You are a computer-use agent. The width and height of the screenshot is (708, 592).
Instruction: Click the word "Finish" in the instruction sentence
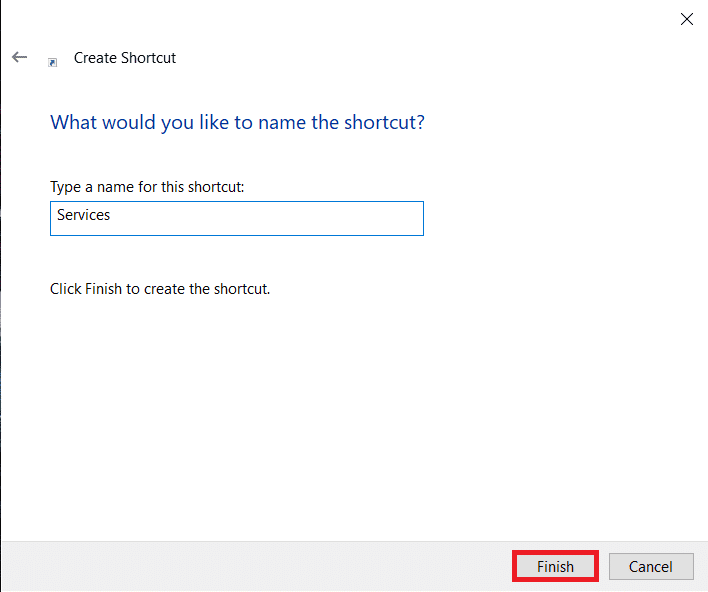pyautogui.click(x=105, y=289)
